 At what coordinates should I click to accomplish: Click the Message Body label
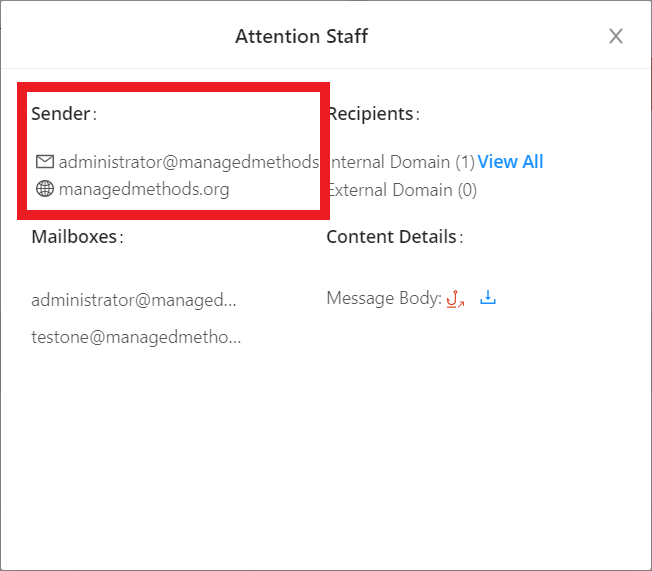click(x=383, y=298)
